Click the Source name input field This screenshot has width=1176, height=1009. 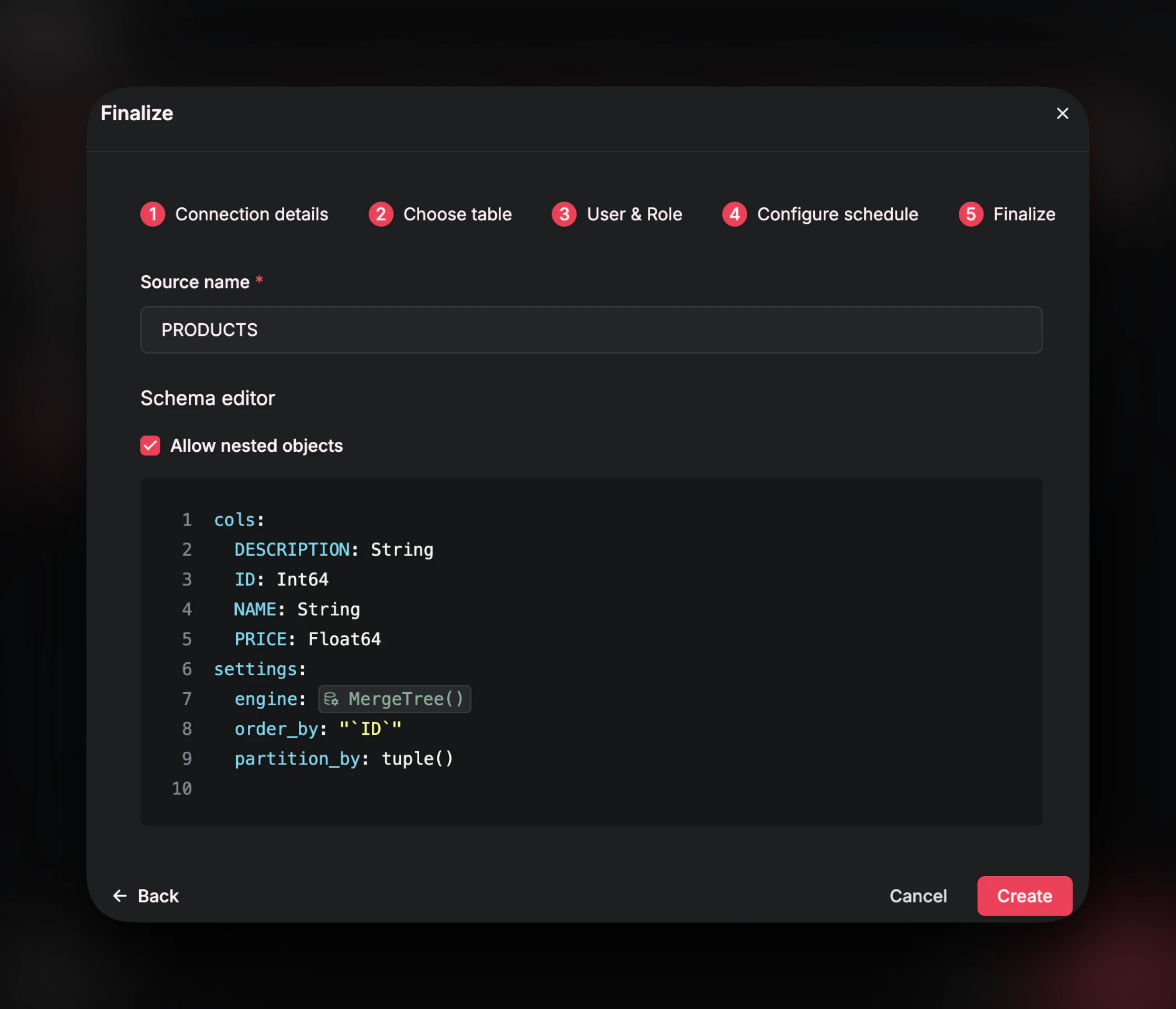click(590, 329)
